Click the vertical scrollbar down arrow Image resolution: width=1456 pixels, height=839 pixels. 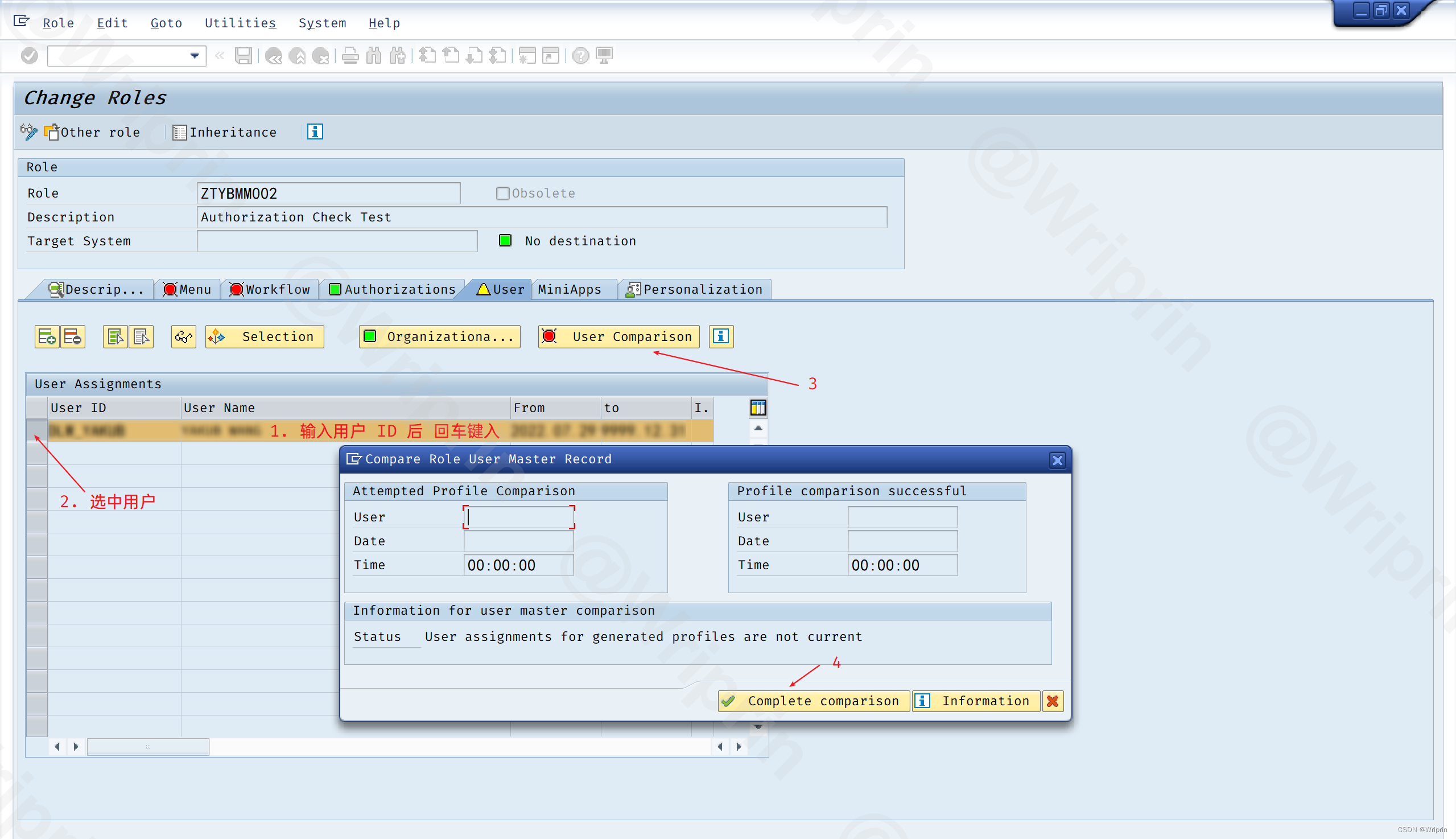click(x=758, y=727)
